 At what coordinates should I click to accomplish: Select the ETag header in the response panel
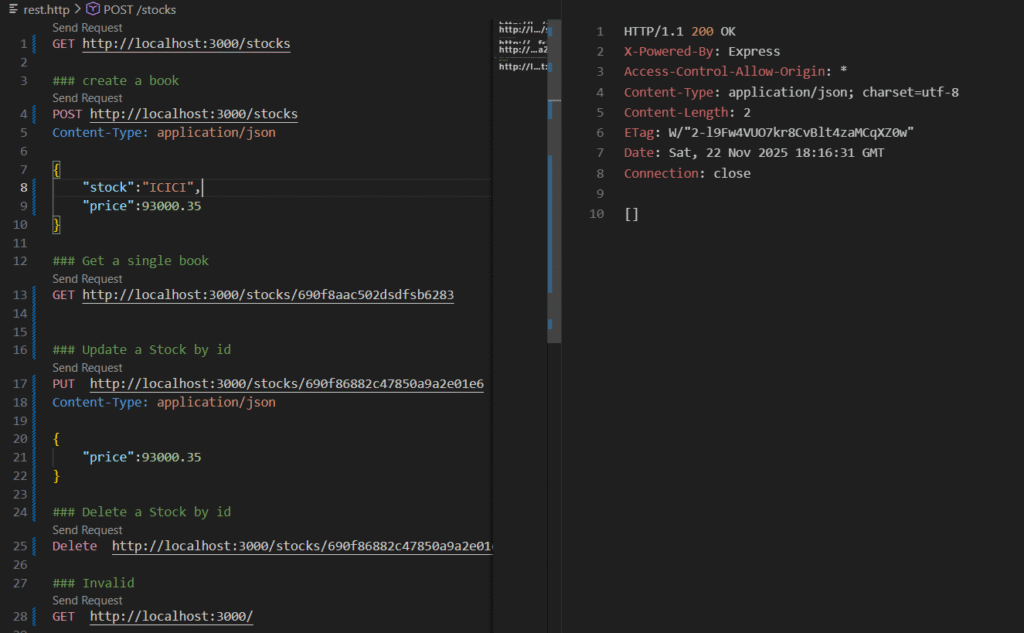point(638,132)
